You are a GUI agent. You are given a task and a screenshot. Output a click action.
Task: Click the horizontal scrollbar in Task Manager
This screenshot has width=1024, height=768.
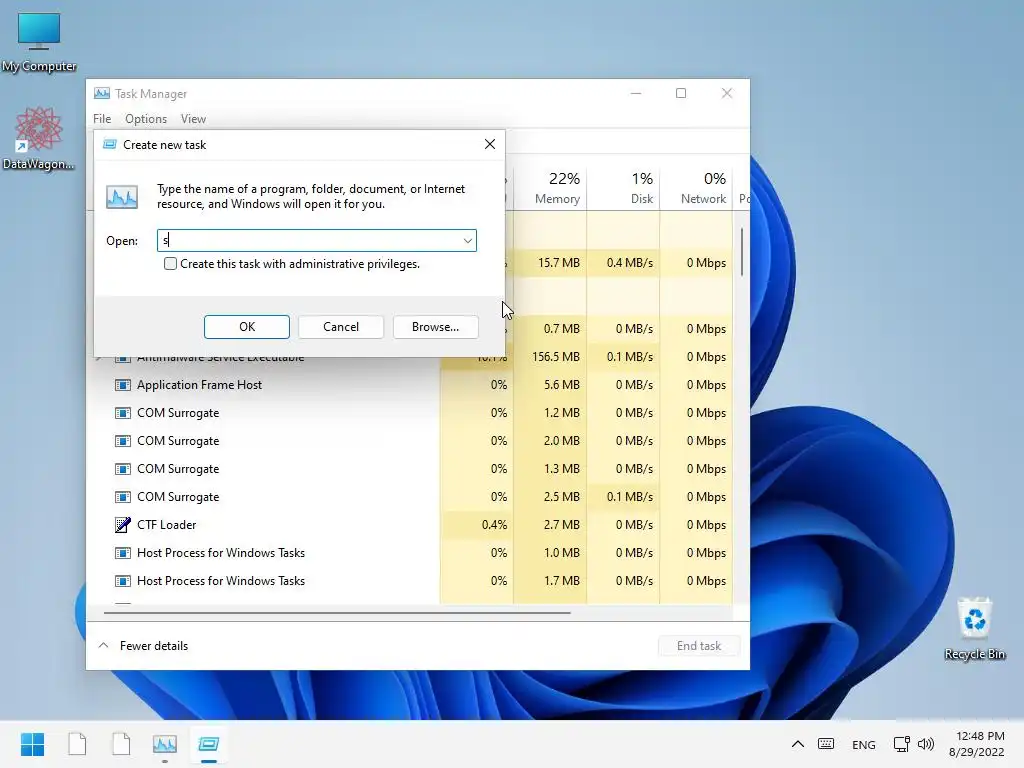[337, 613]
